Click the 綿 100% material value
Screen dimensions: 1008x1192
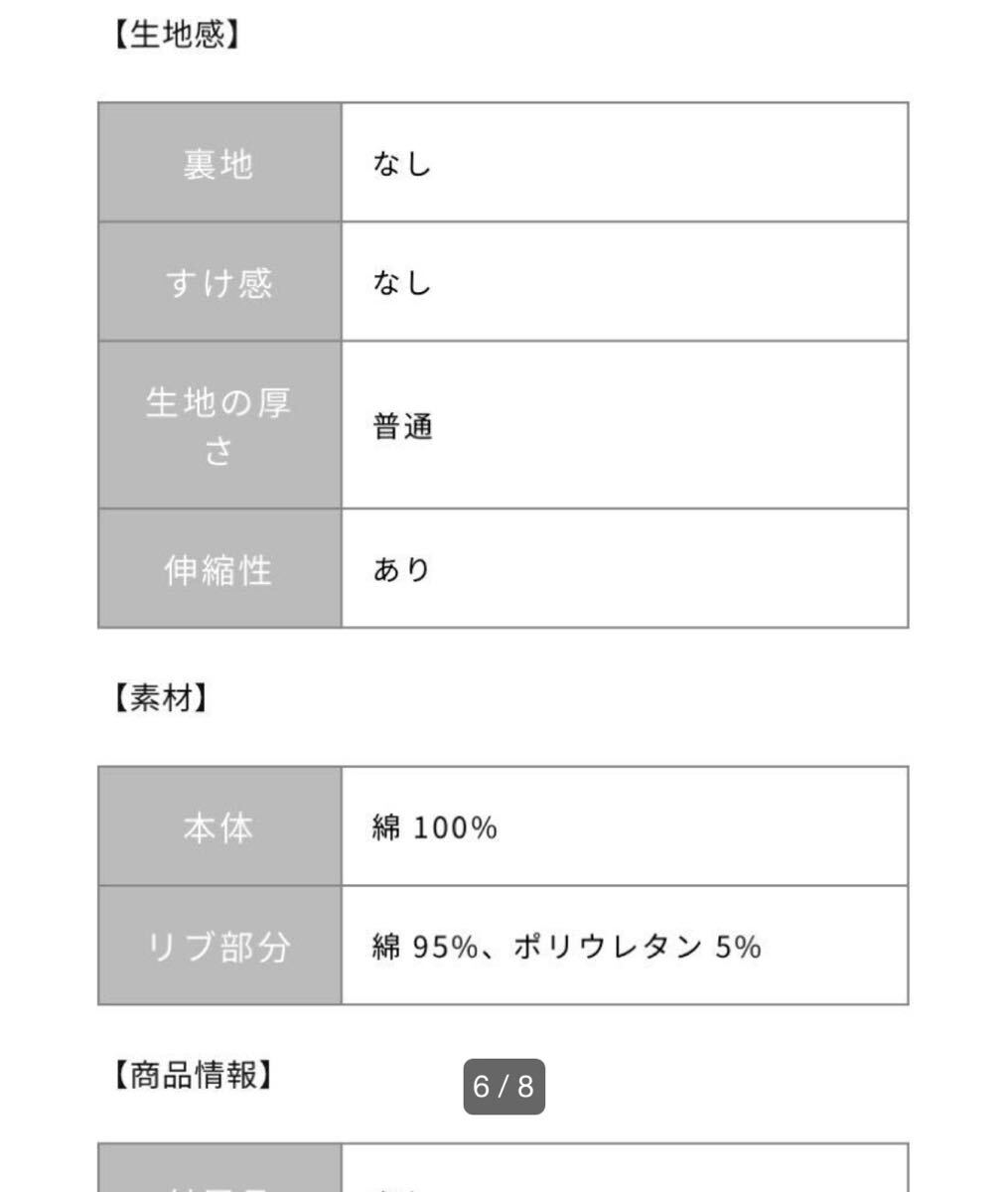pos(435,827)
